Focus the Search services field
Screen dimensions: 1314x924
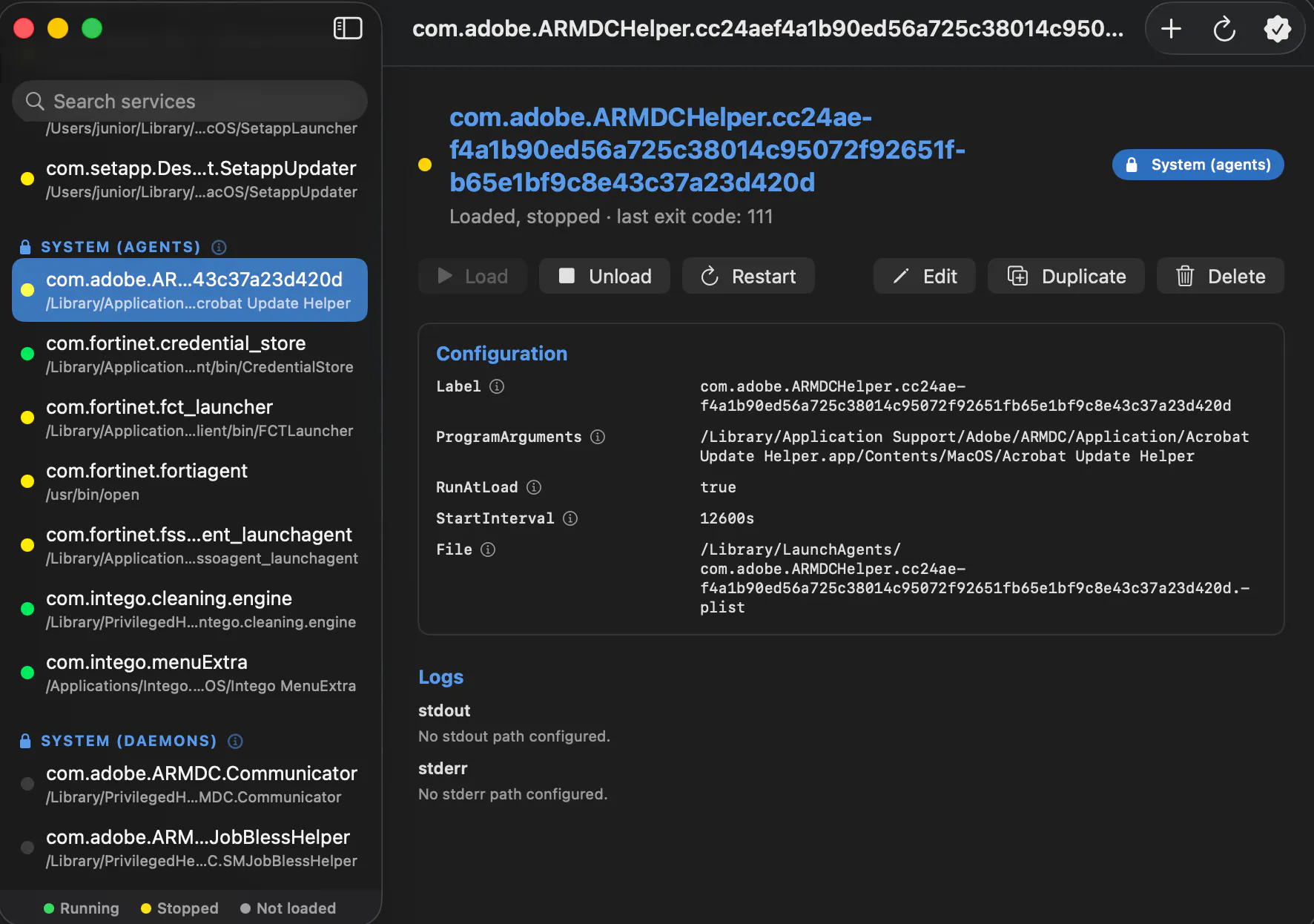click(x=190, y=101)
